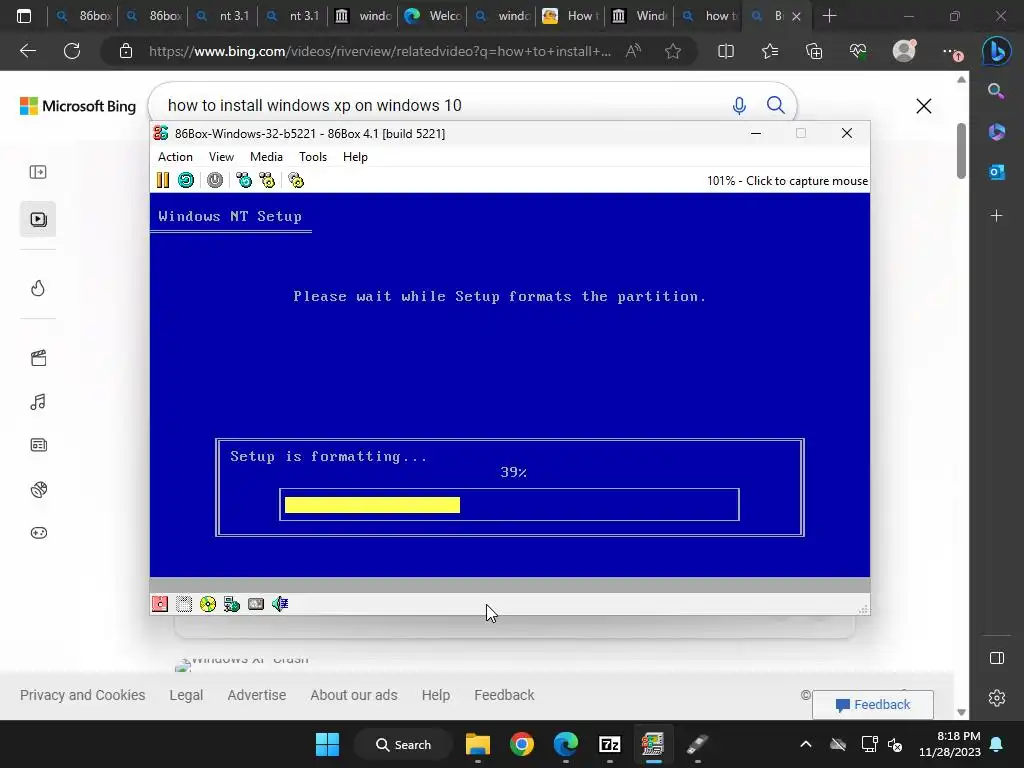Open the Edge tab actions menu icon
This screenshot has height=768, width=1024.
click(x=24, y=16)
